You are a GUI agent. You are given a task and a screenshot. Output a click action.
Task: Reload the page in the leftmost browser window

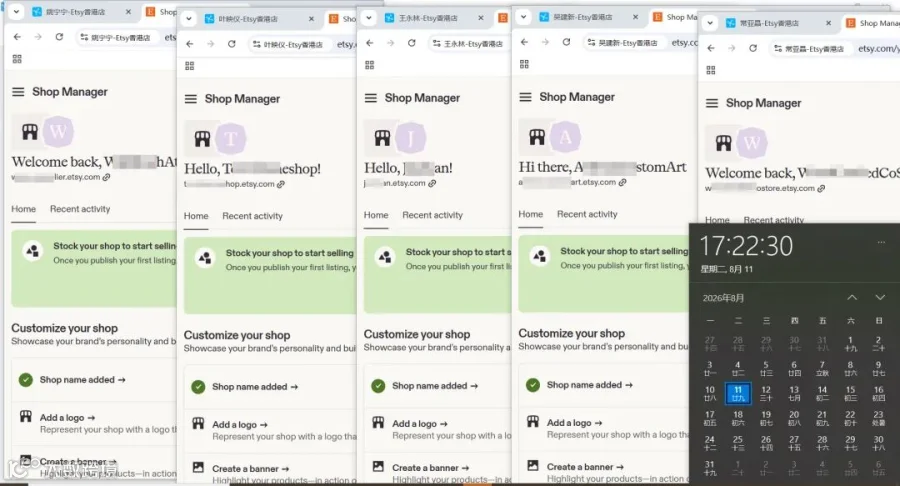pos(59,37)
